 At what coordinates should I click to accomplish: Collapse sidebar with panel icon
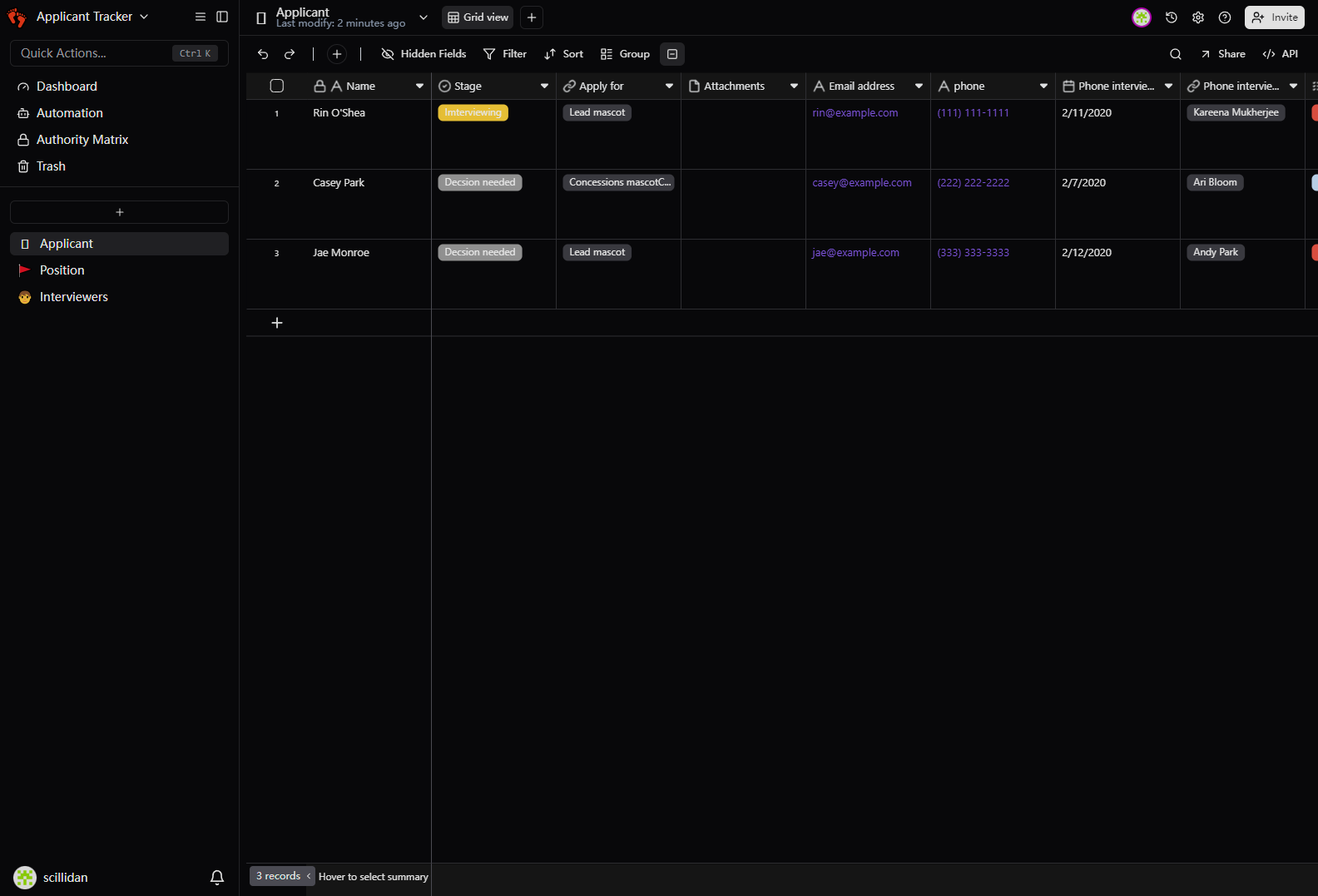coord(222,17)
